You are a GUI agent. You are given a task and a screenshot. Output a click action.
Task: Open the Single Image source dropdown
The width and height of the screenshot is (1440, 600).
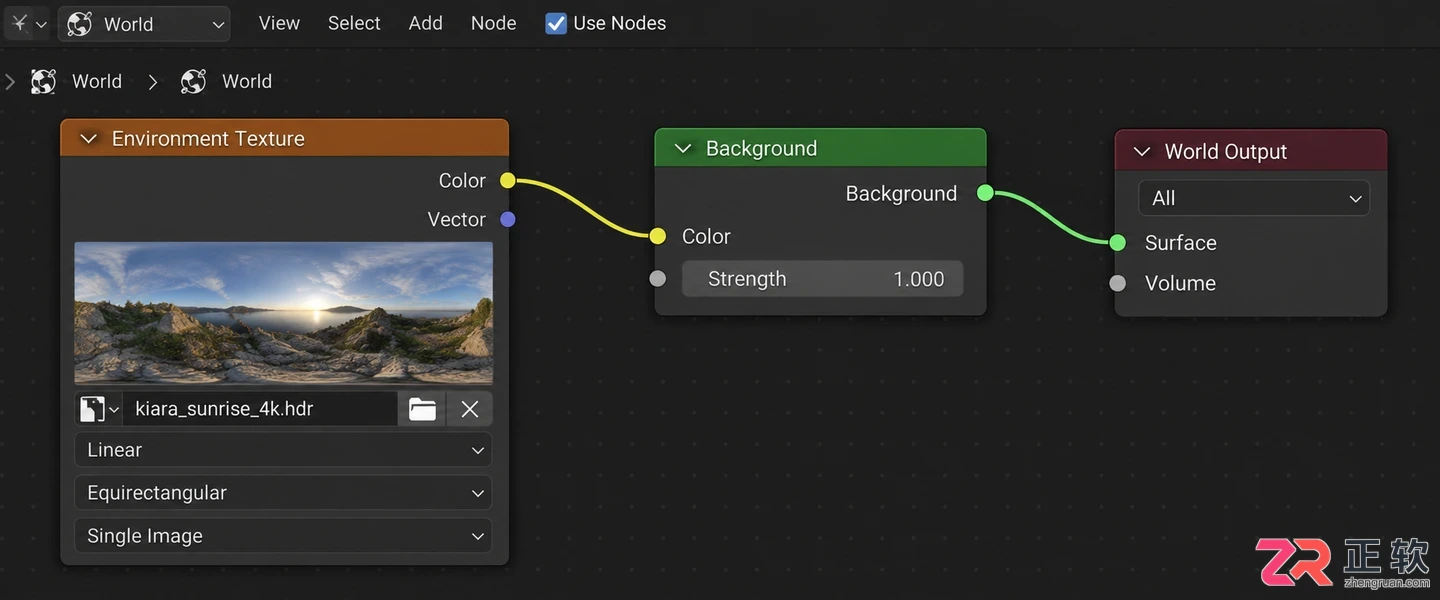click(x=284, y=536)
